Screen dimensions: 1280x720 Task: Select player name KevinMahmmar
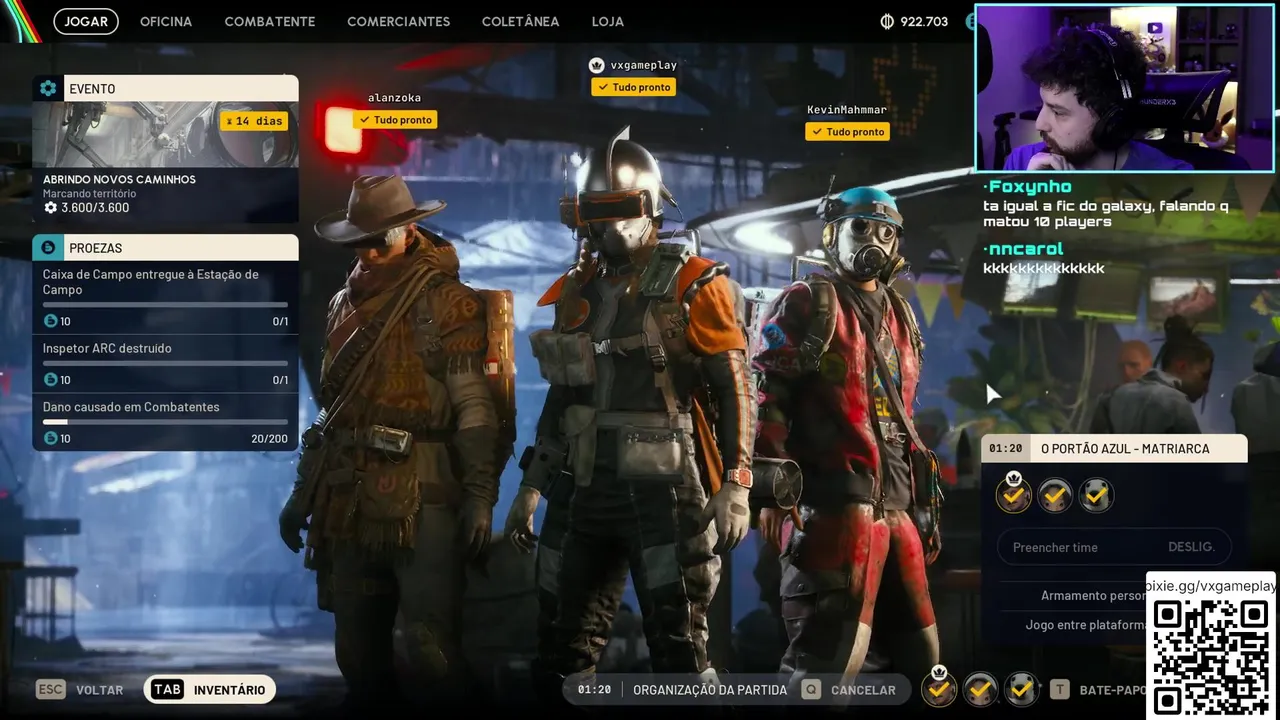[x=847, y=110]
